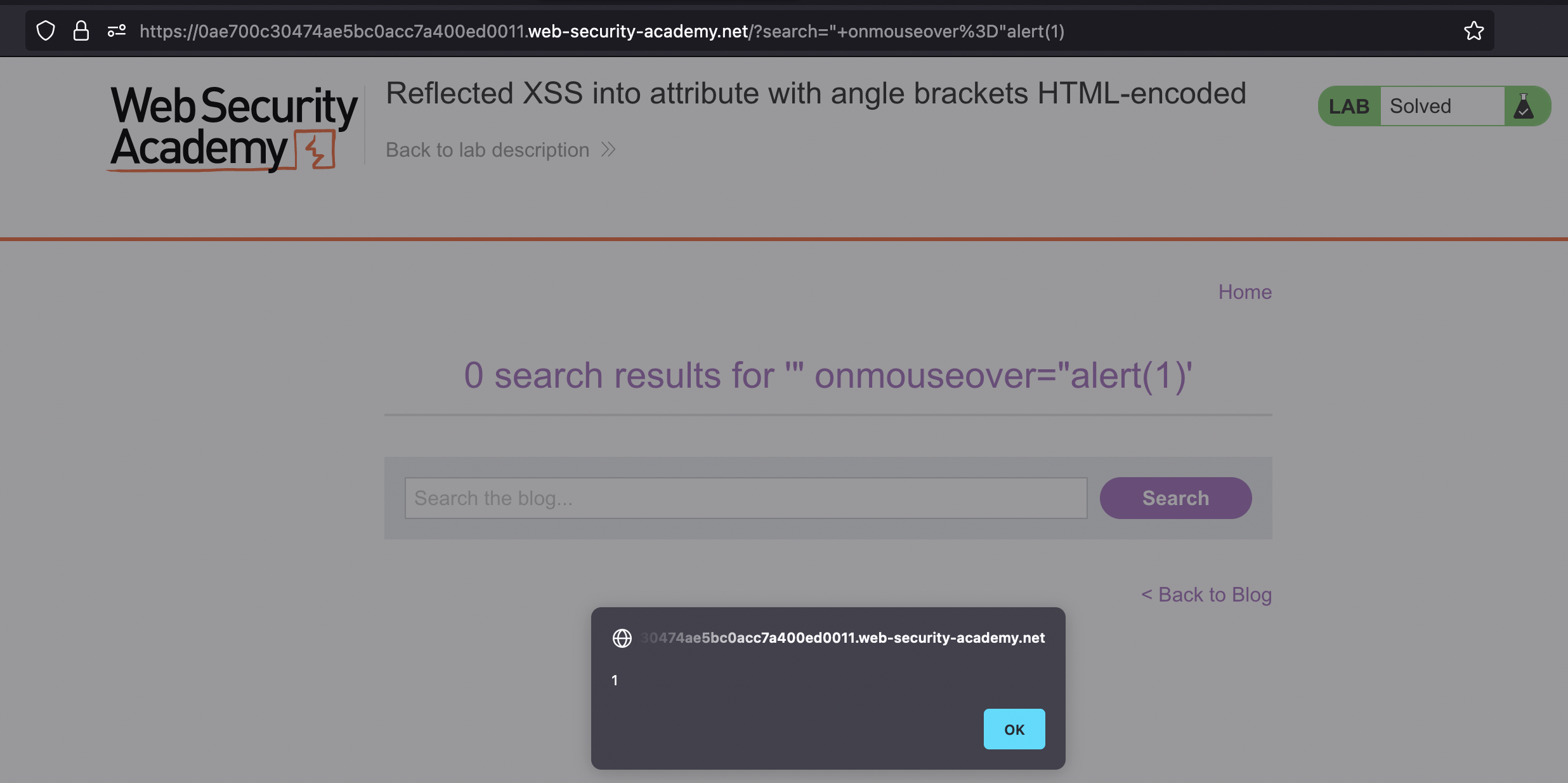Click the Reflected XSS lab title
This screenshot has width=1568, height=783.
816,93
